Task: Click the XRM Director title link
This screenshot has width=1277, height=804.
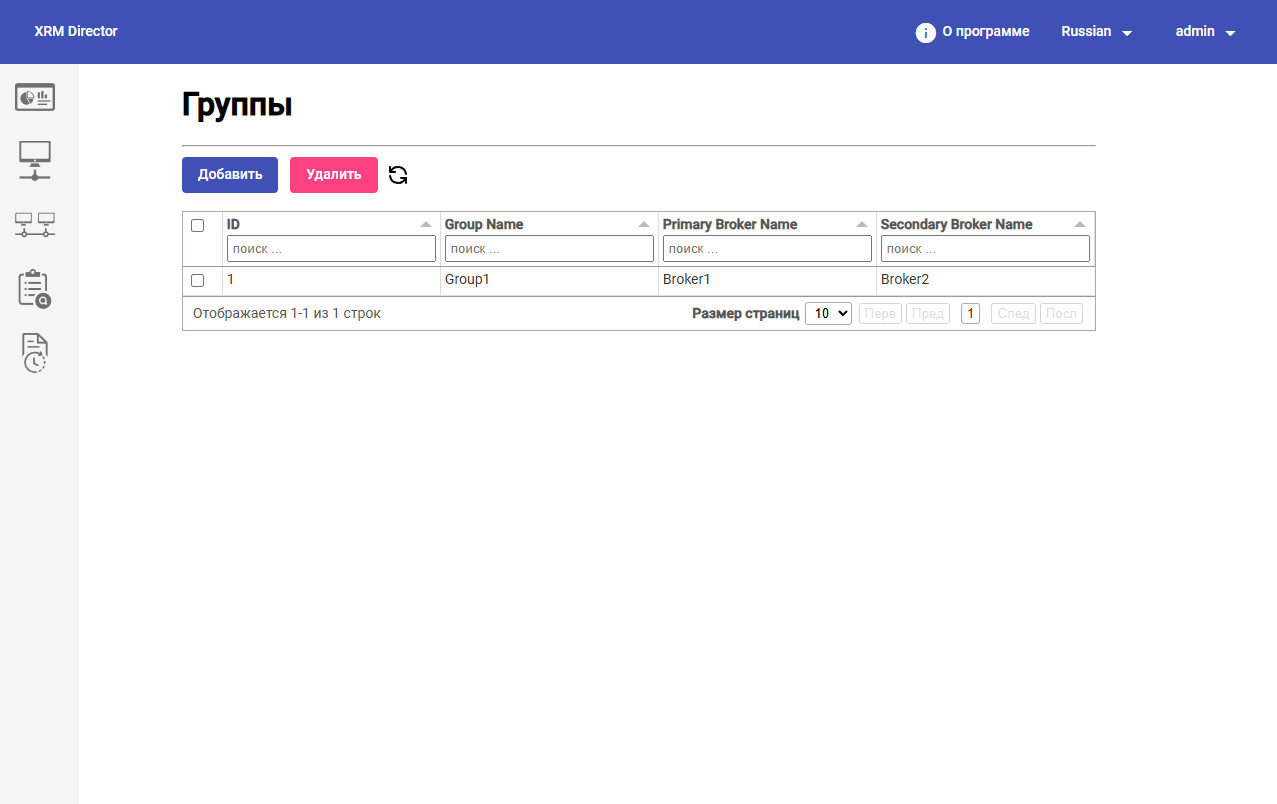Action: 76,31
